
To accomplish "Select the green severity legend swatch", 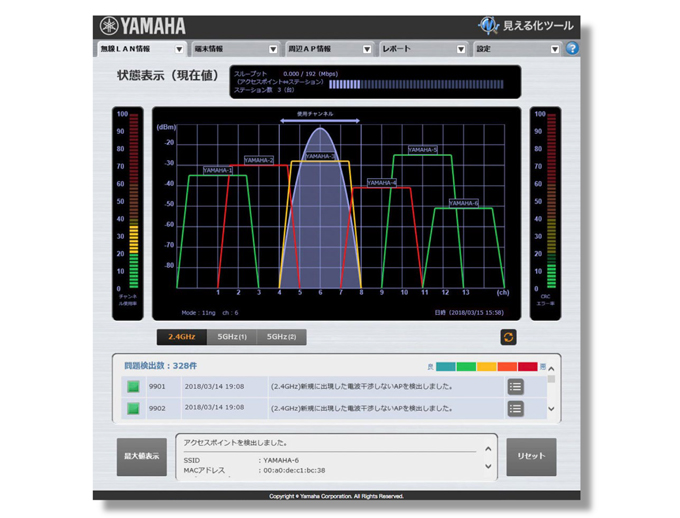I will 466,367.
